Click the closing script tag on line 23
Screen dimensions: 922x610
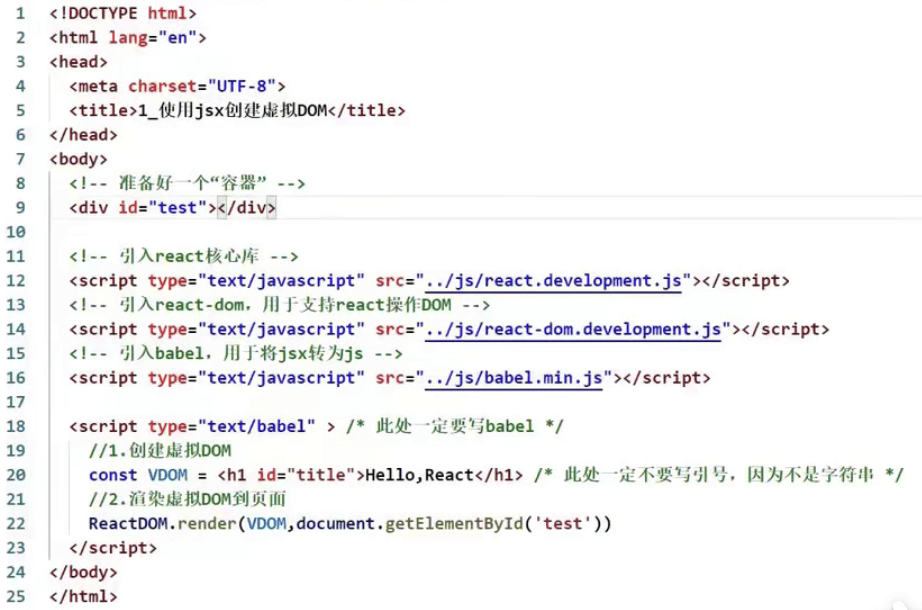pos(113,548)
